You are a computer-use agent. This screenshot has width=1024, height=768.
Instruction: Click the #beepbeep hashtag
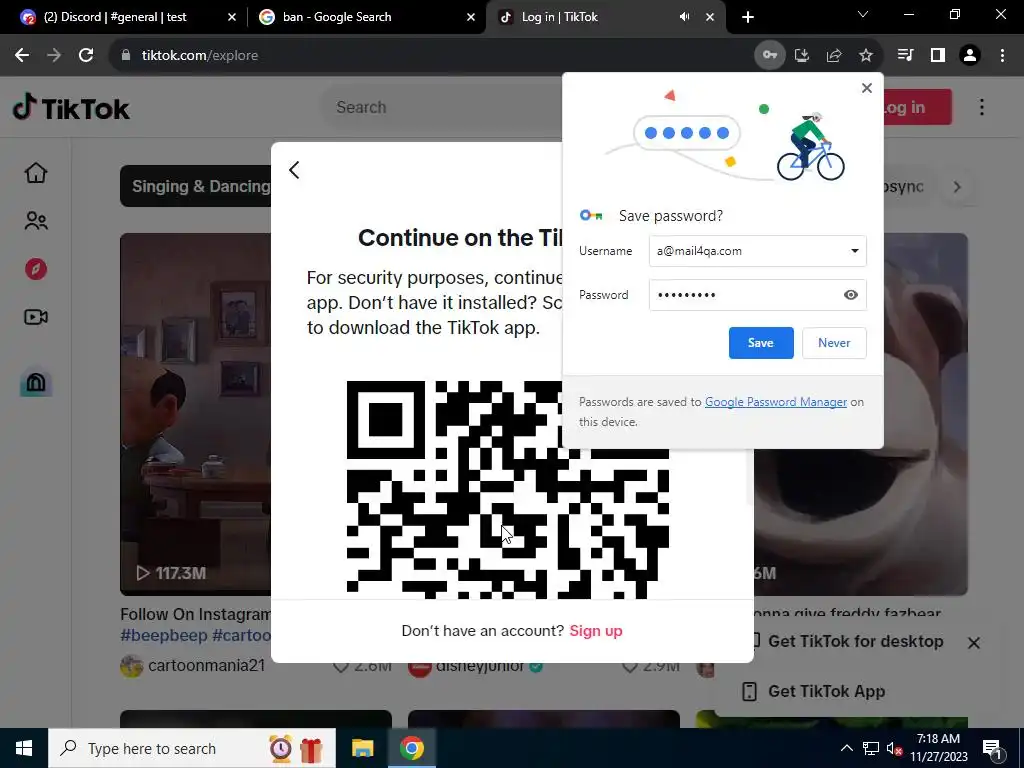[x=163, y=635]
